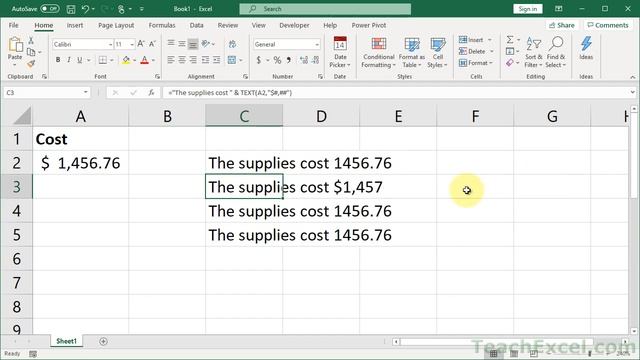This screenshot has height=360, width=640.
Task: Toggle Bold formatting
Action: pos(58,60)
